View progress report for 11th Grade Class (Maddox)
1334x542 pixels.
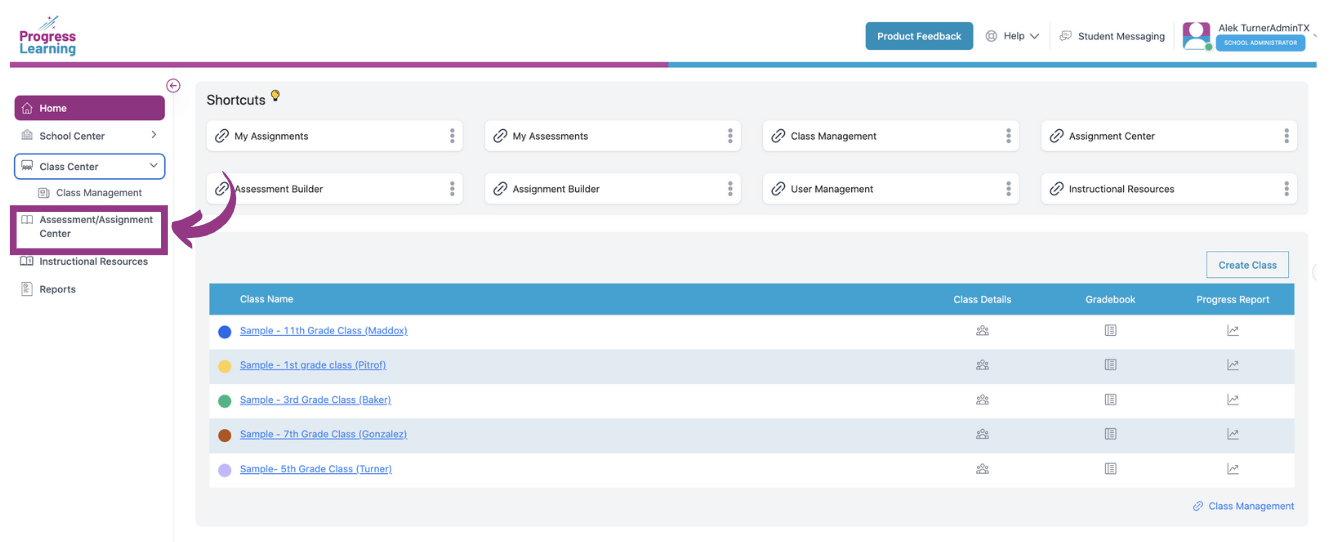pos(1233,331)
